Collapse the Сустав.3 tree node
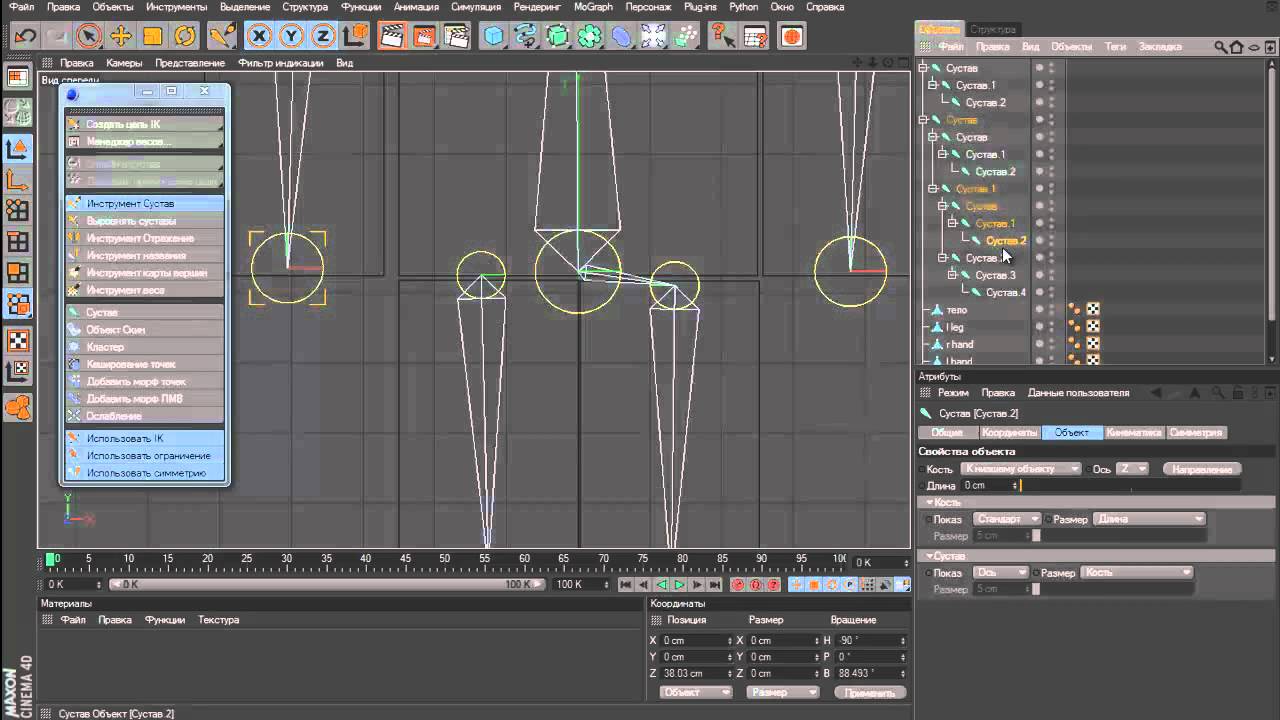Viewport: 1280px width, 720px height. (x=952, y=275)
